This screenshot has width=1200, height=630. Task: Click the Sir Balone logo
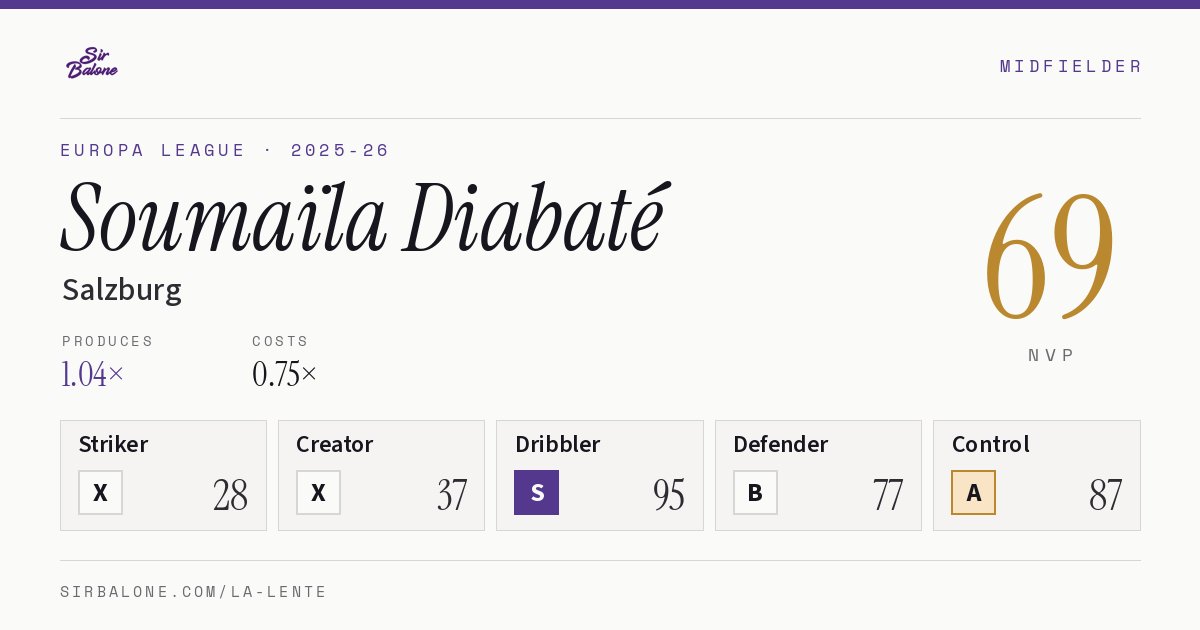[92, 63]
